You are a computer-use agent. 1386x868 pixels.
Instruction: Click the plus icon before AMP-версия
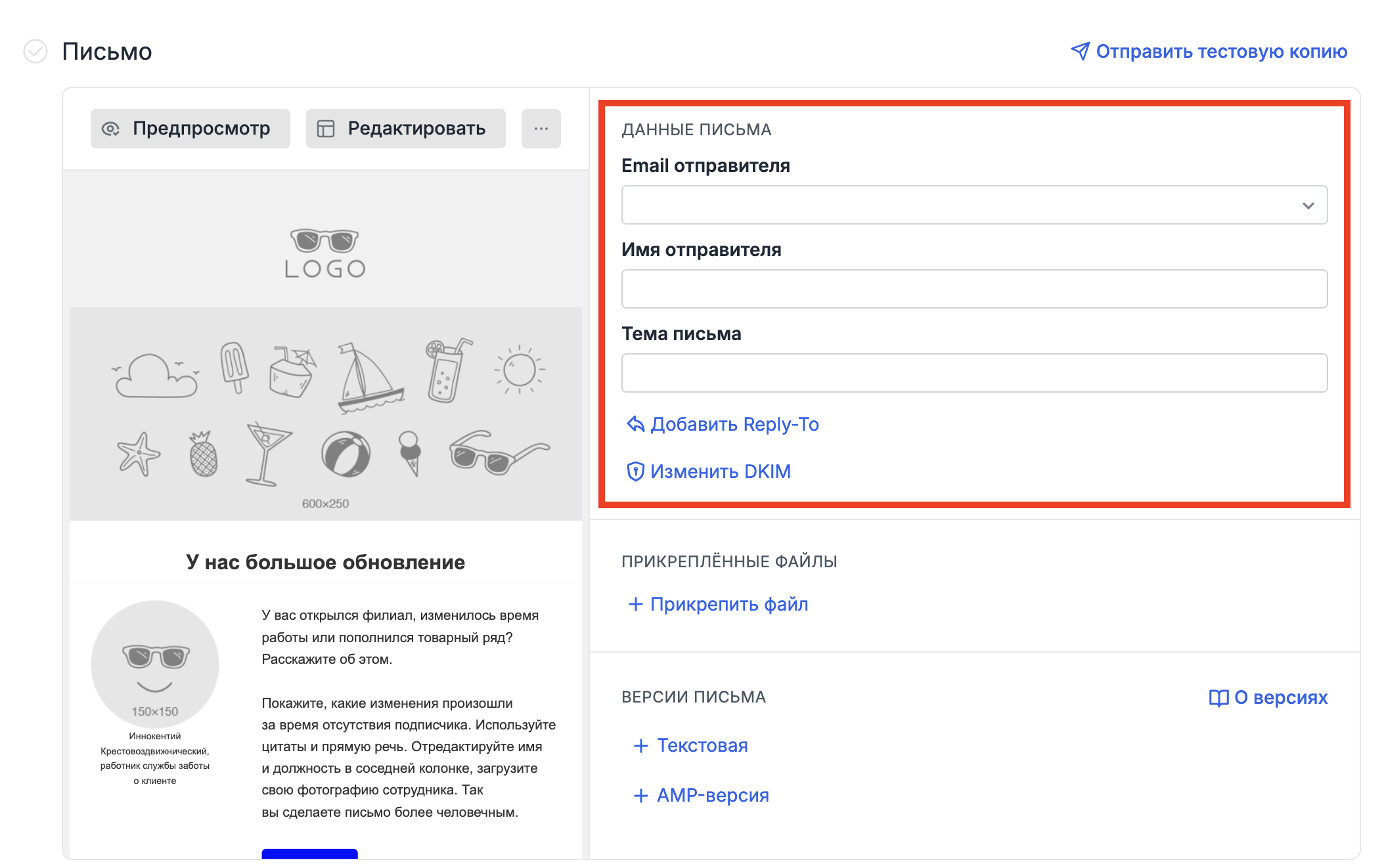640,796
